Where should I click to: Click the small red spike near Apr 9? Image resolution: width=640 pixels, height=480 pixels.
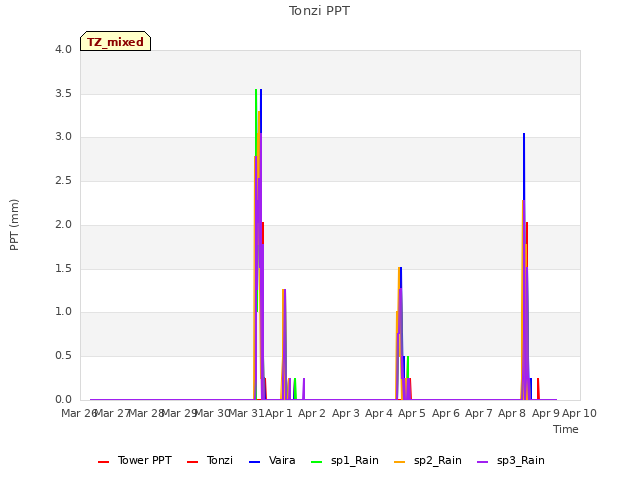pos(538,388)
